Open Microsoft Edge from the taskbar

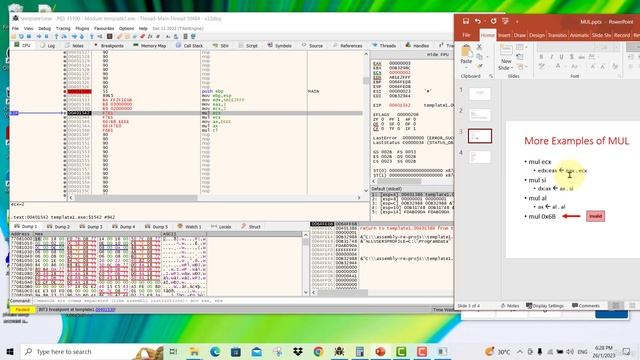click(x=215, y=351)
